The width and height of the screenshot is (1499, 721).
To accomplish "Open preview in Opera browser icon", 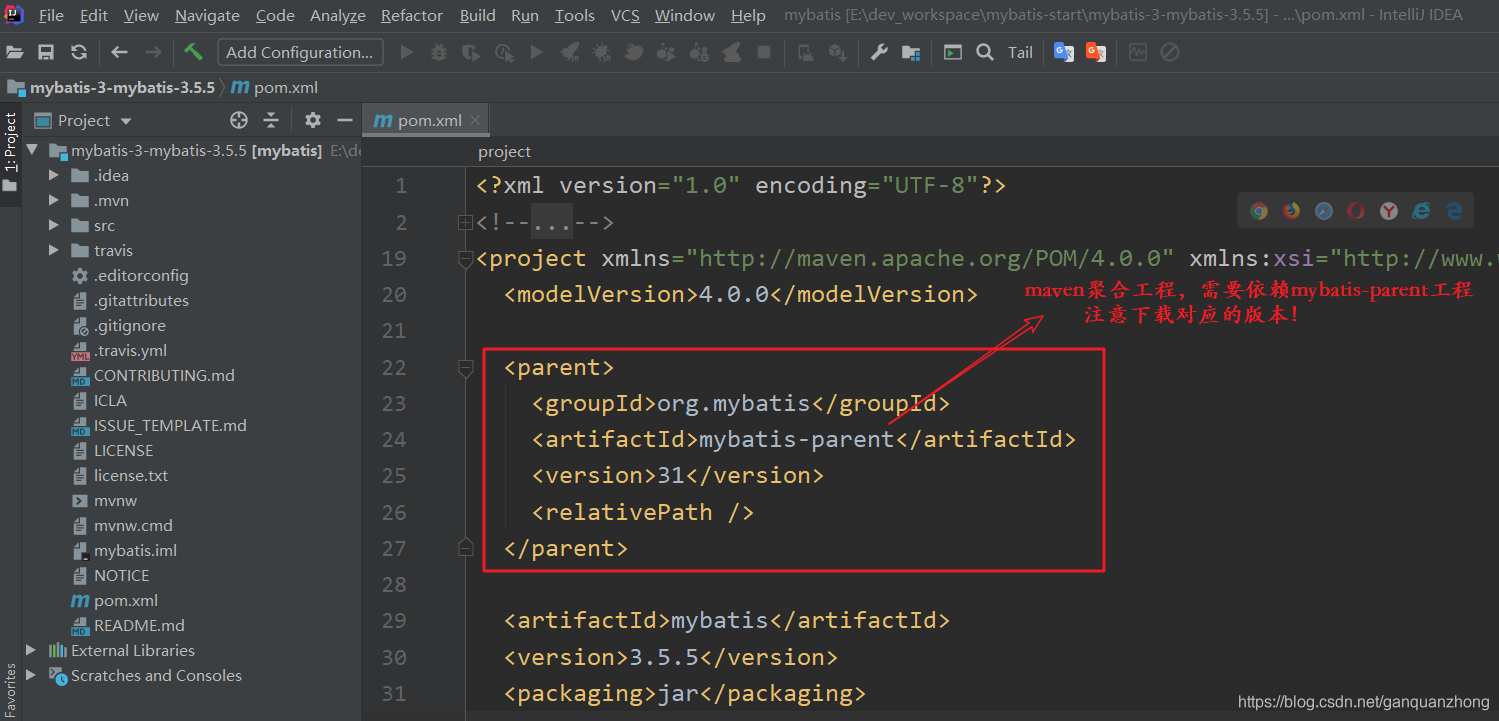I will [x=1356, y=210].
